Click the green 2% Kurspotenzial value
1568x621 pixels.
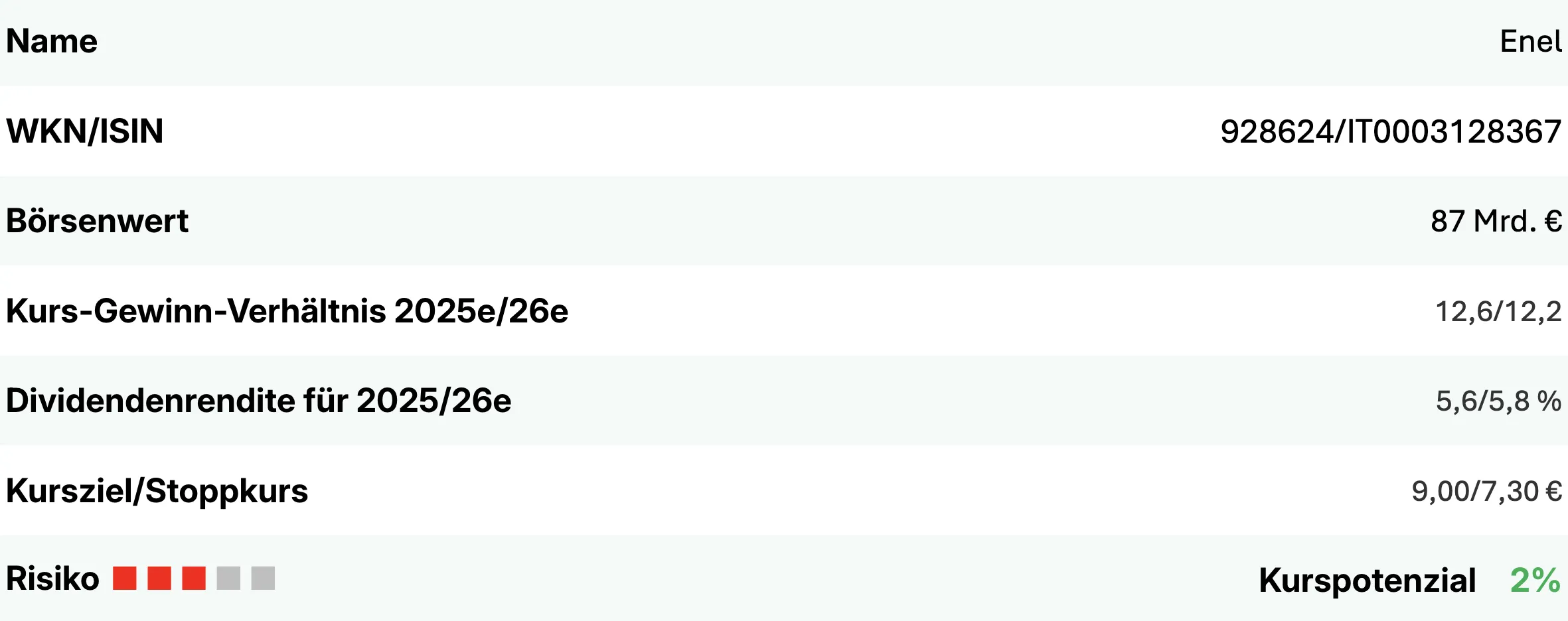click(x=1535, y=581)
